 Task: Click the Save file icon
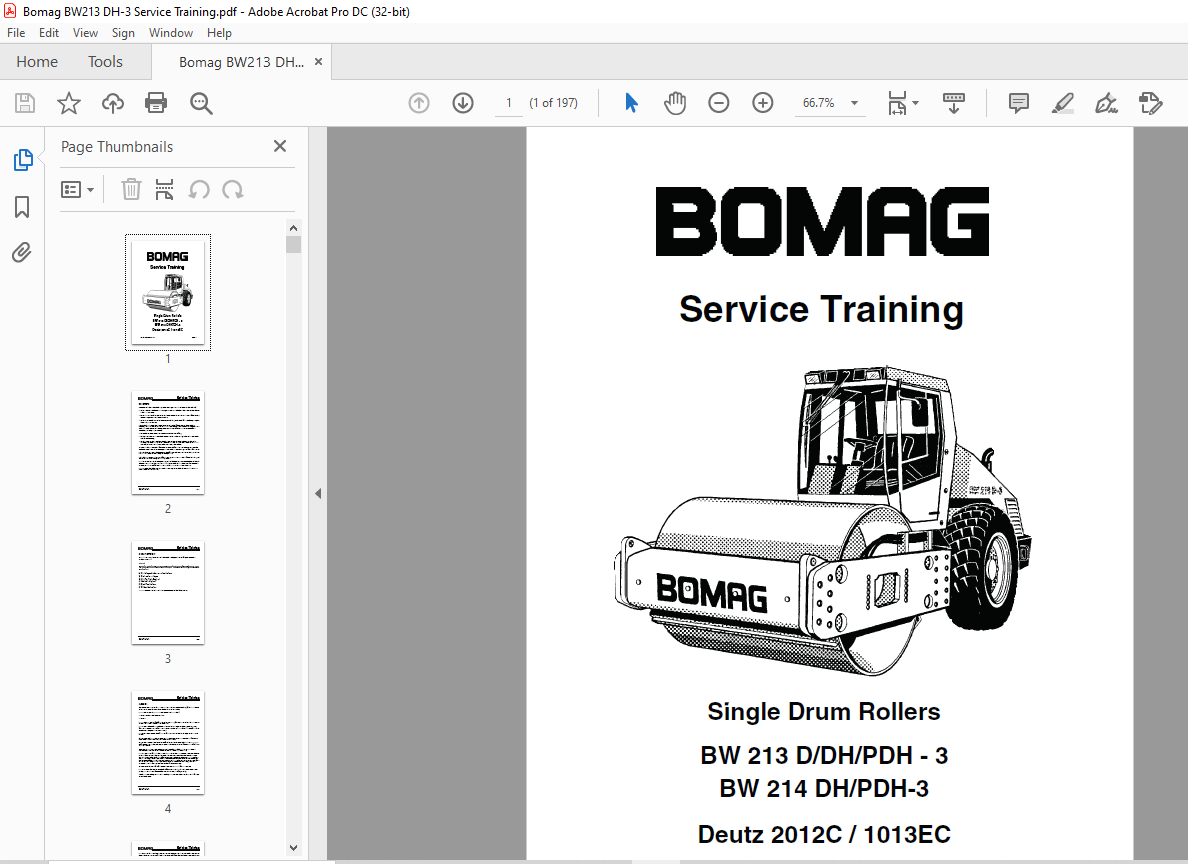coord(25,103)
